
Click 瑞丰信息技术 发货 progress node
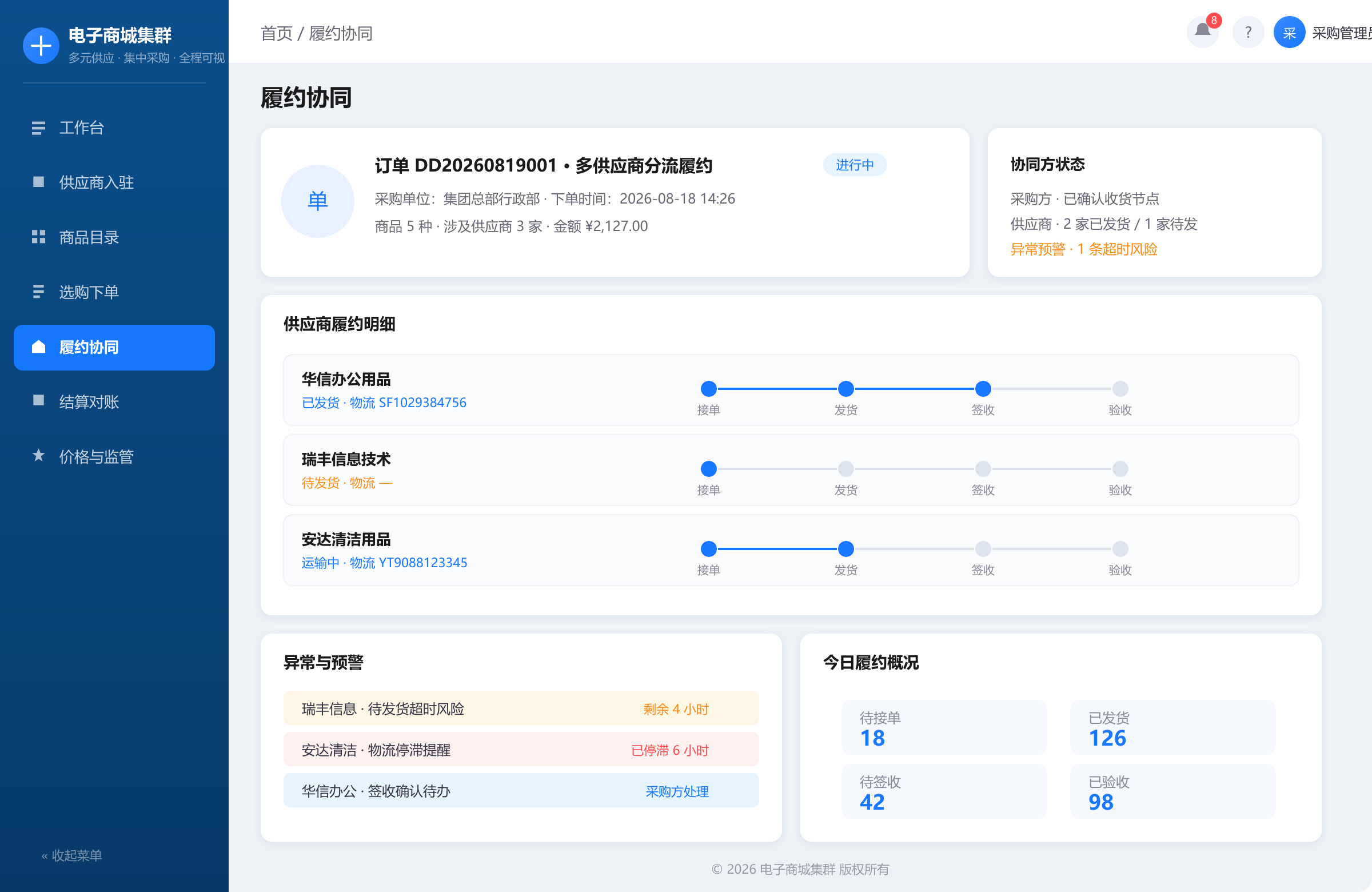845,469
